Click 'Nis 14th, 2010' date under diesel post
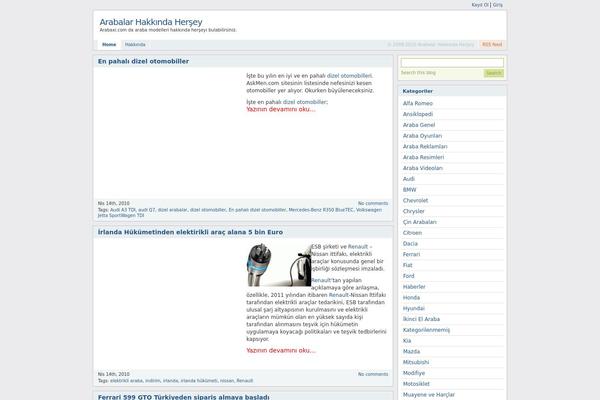This screenshot has height=400, width=600. [114, 203]
